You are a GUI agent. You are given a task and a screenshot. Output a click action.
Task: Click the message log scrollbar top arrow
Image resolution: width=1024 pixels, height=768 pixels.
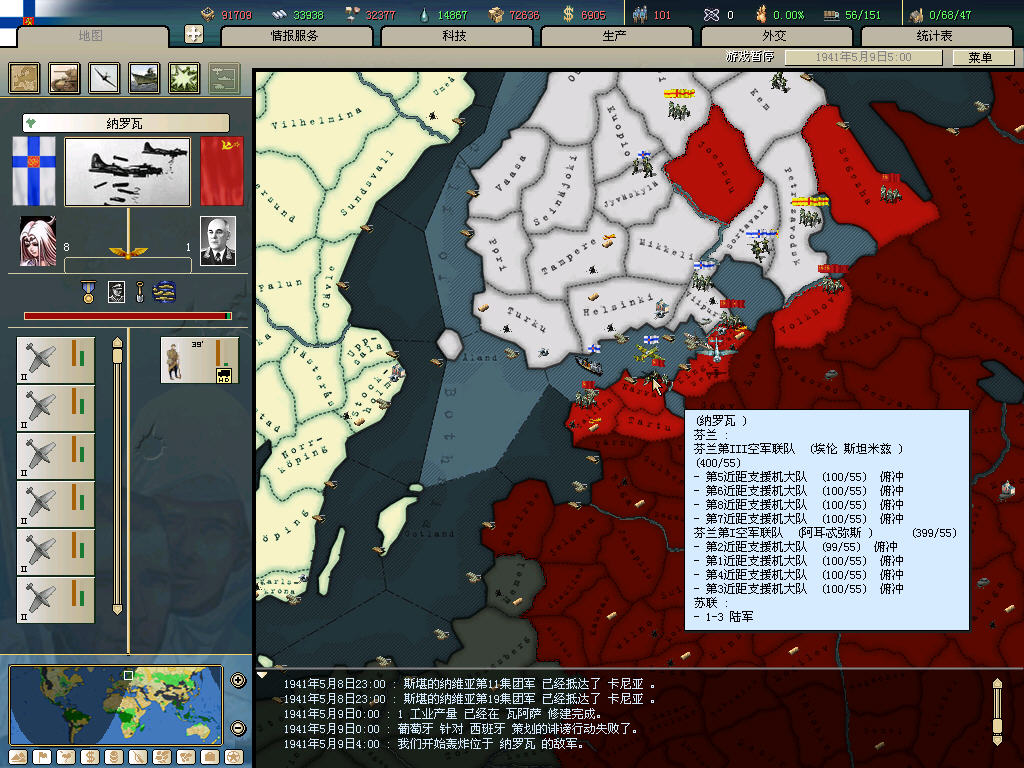click(x=997, y=684)
